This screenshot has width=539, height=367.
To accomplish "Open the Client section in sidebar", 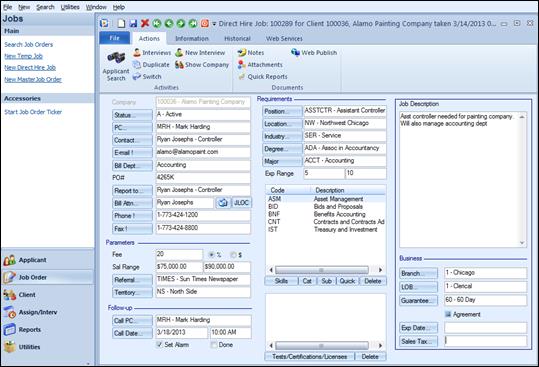I will click(47, 295).
